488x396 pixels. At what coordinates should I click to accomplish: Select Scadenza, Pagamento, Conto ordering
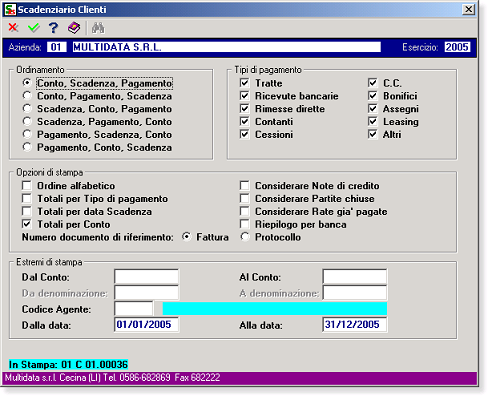click(27, 121)
